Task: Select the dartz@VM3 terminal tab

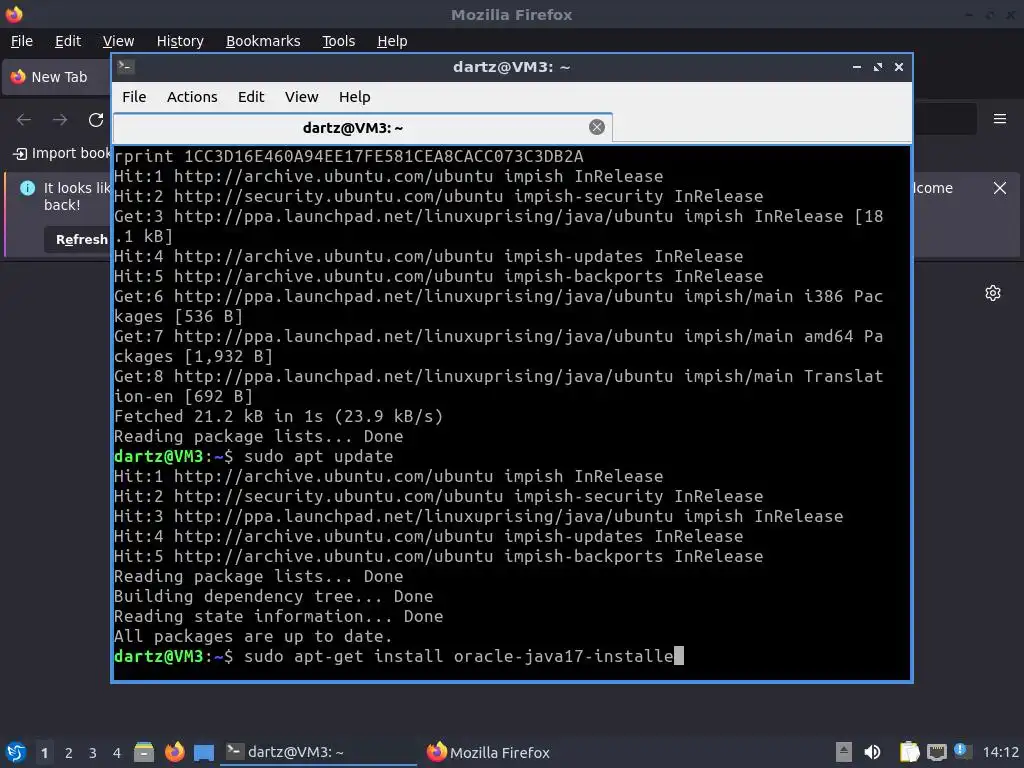Action: 362,127
